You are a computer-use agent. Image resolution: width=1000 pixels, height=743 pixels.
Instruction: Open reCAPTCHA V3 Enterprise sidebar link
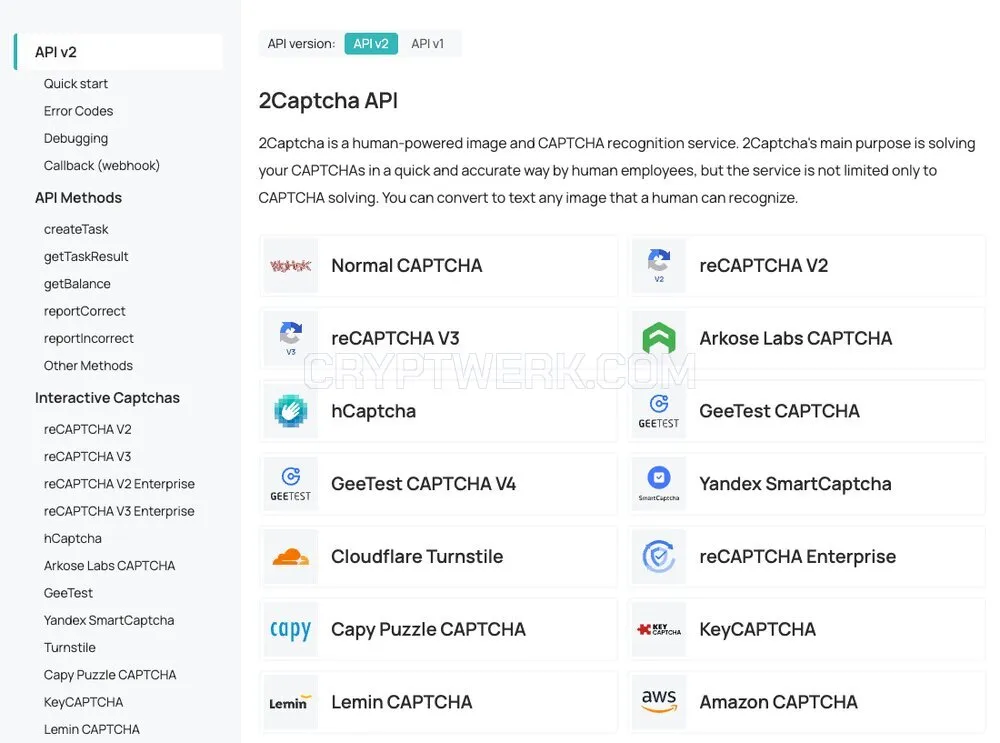point(119,511)
